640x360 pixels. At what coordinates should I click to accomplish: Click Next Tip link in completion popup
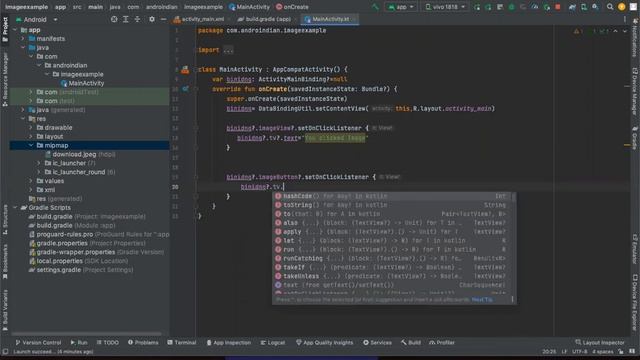(482, 300)
